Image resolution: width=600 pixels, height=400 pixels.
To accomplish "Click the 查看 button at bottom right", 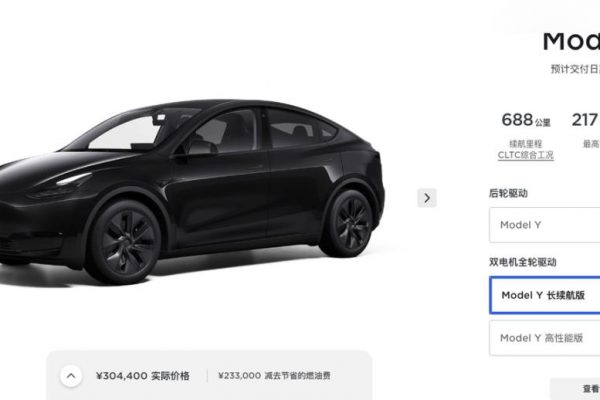I will (x=591, y=389).
